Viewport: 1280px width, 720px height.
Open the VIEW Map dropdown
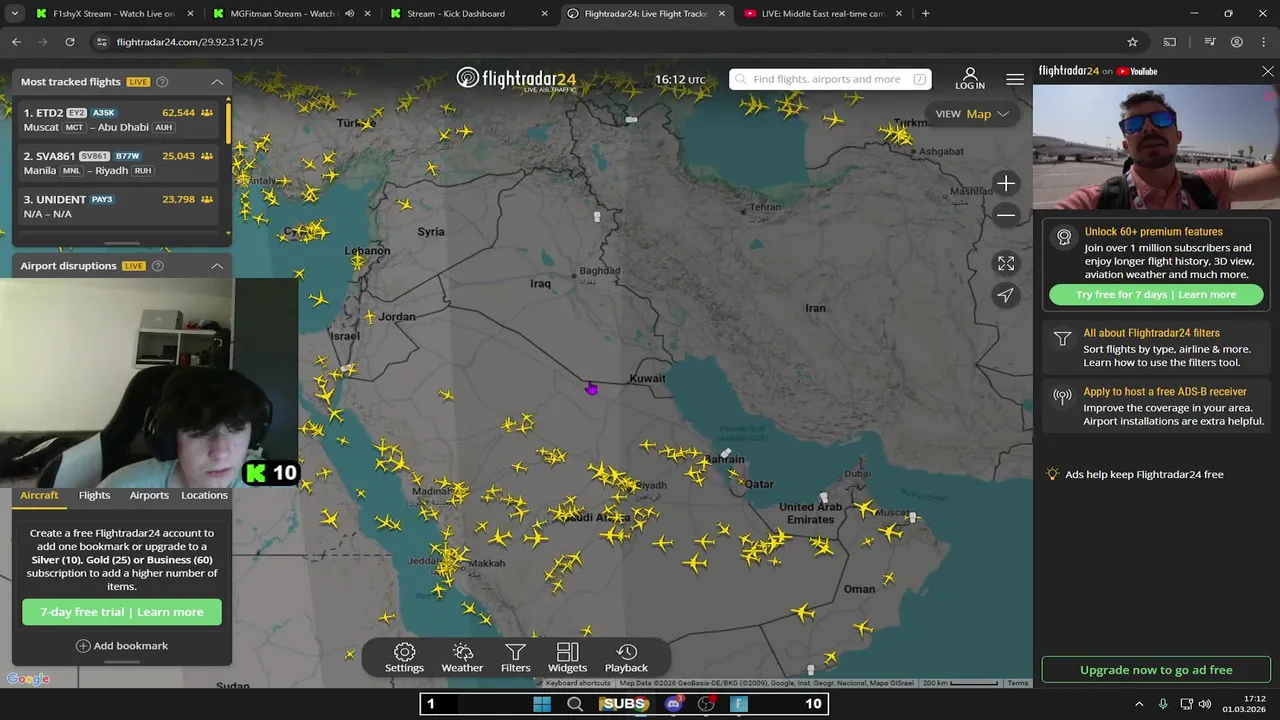coord(972,114)
